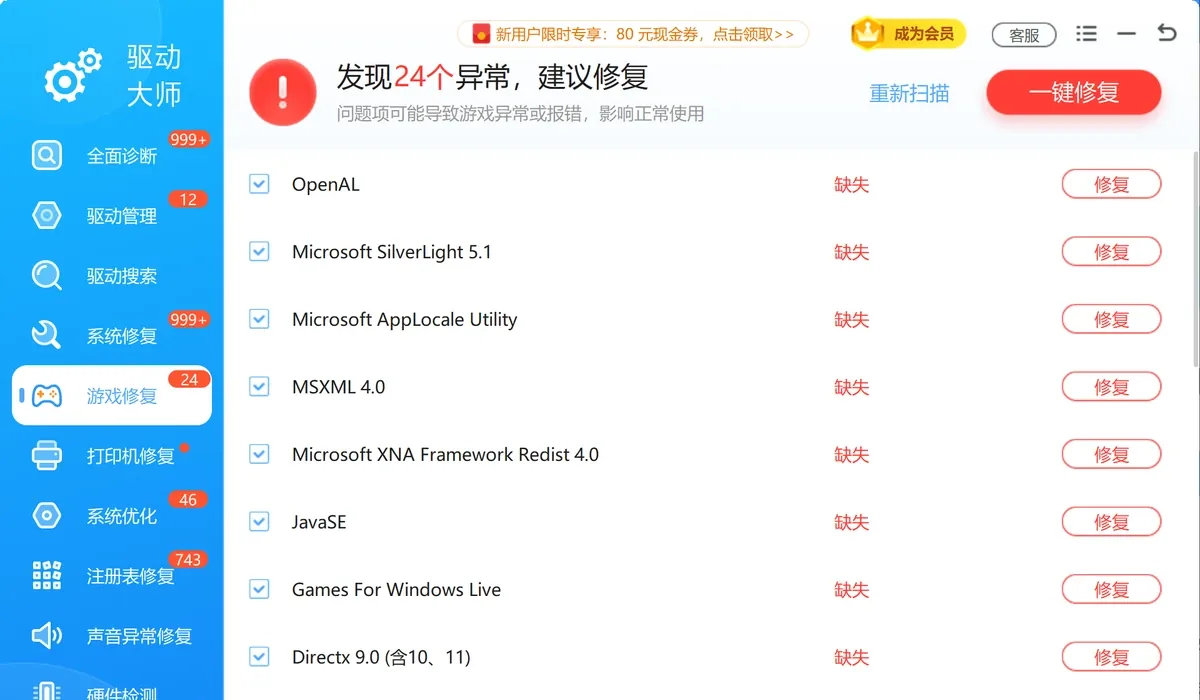Screen dimensions: 1200x700
Task: Click the 驱动搜索 search icon
Action: click(x=47, y=276)
